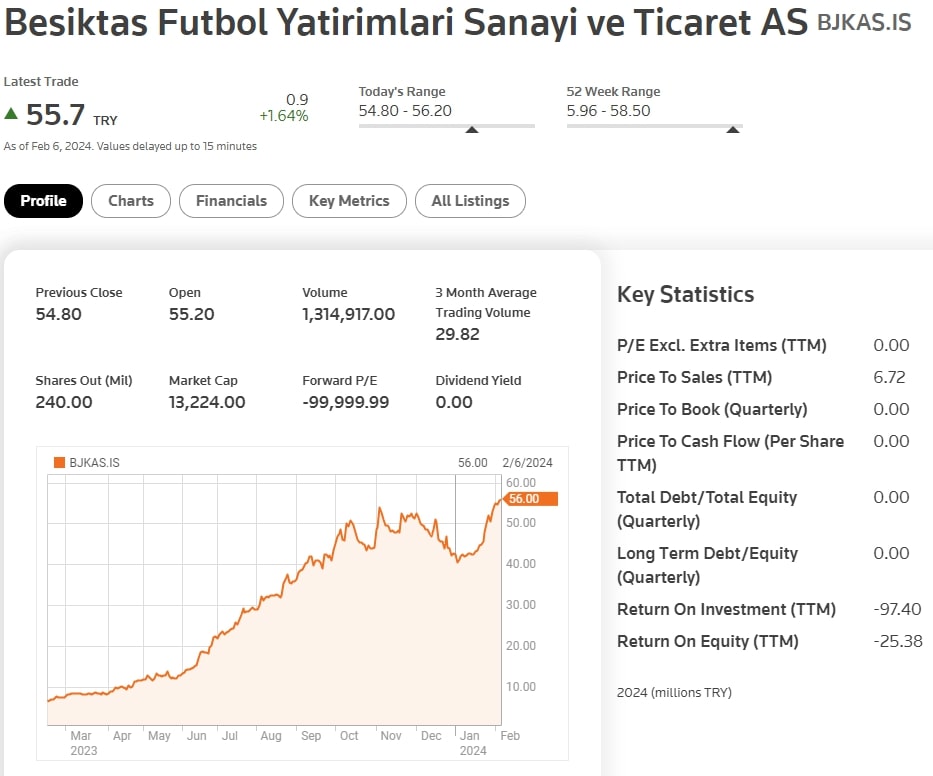Viewport: 933px width, 776px height.
Task: Click the Return On Investment value -97.40
Action: point(897,609)
